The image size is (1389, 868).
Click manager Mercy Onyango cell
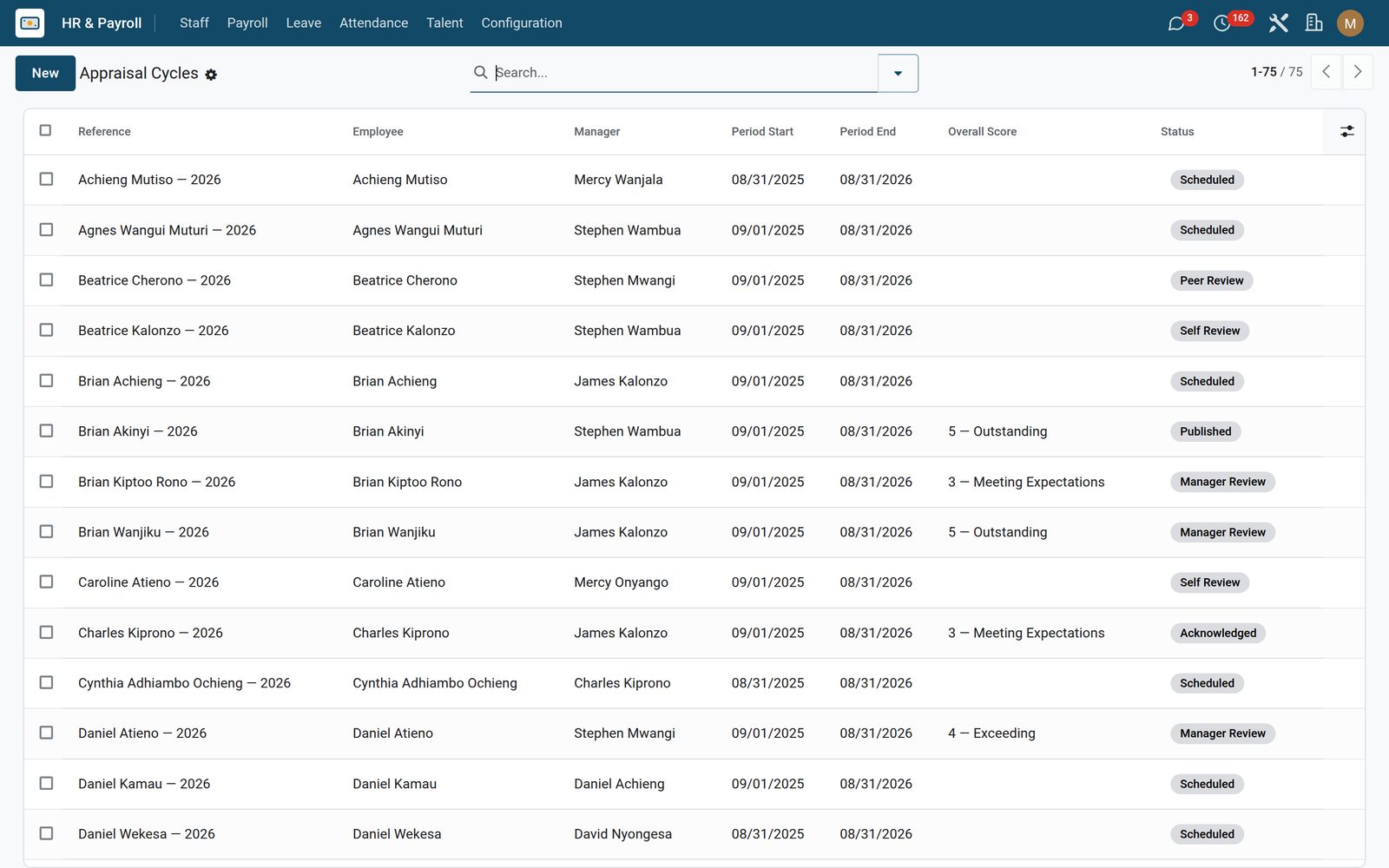coord(621,582)
